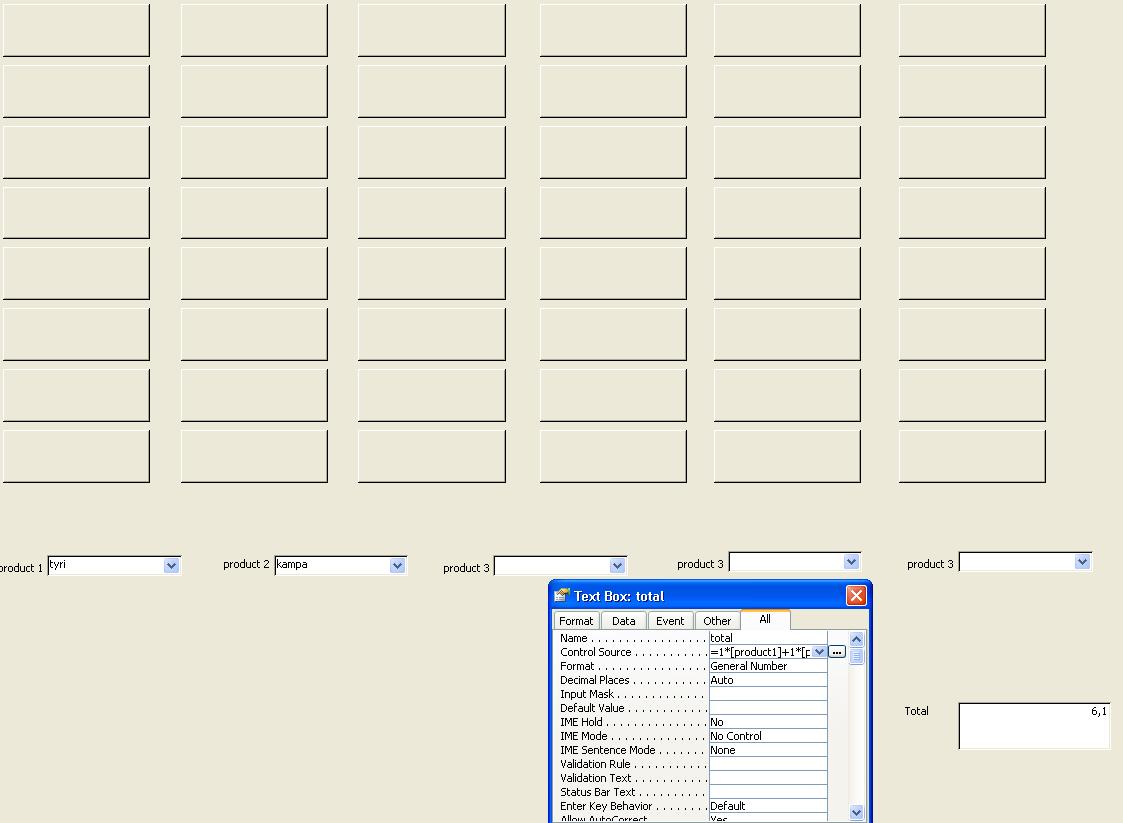Expand the Control Source dropdown arrow
This screenshot has height=823, width=1123.
(819, 652)
